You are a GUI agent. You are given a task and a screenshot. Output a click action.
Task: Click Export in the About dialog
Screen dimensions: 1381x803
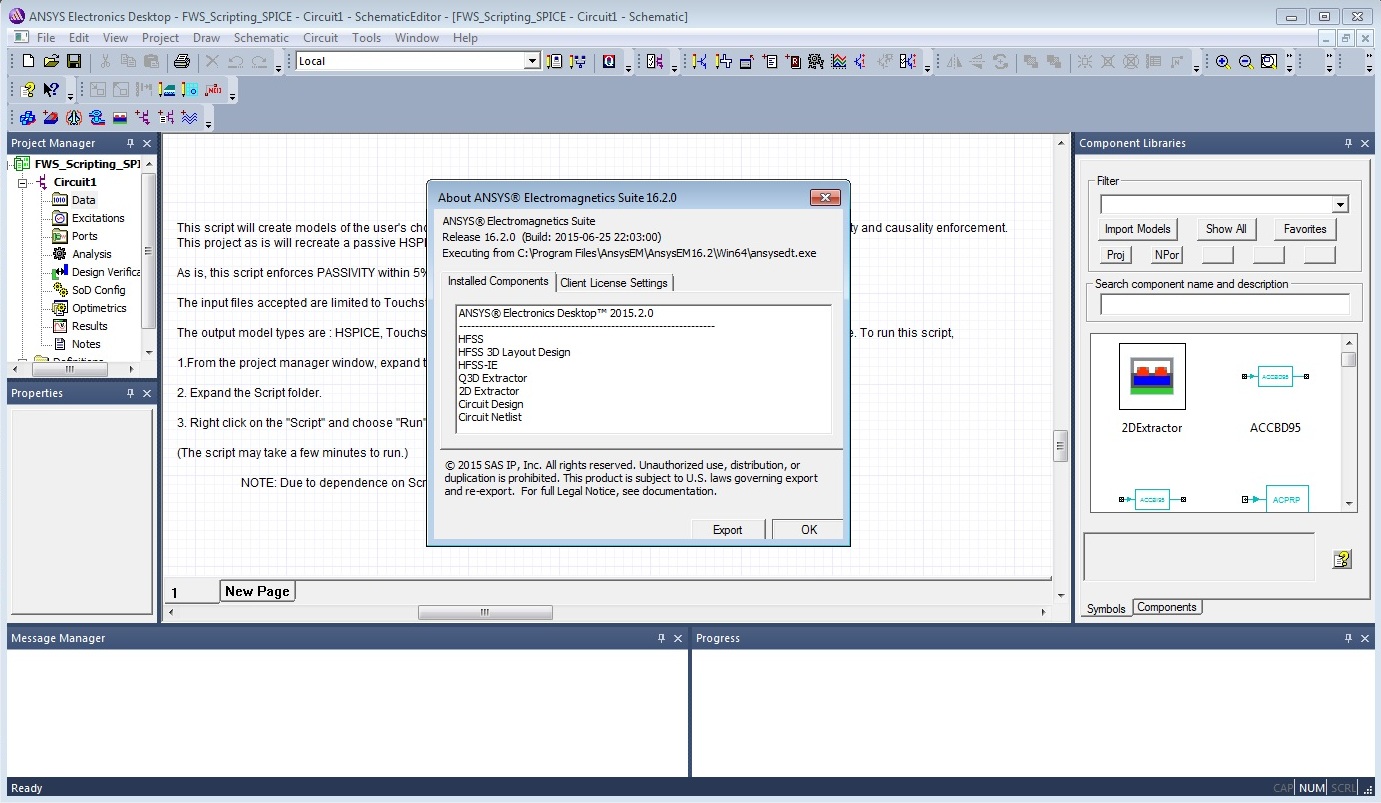[727, 530]
